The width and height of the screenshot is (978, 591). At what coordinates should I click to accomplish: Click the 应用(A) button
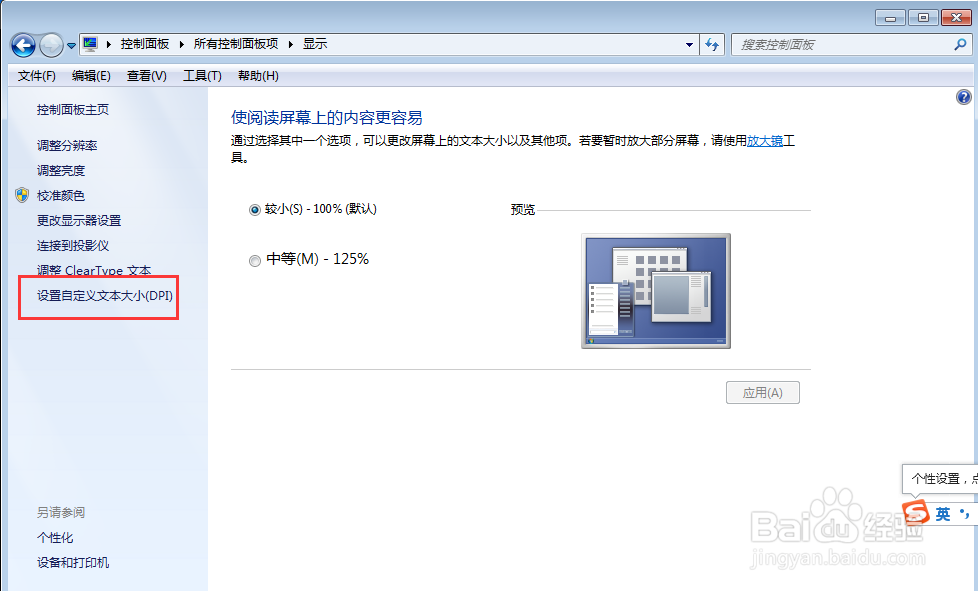[x=762, y=392]
